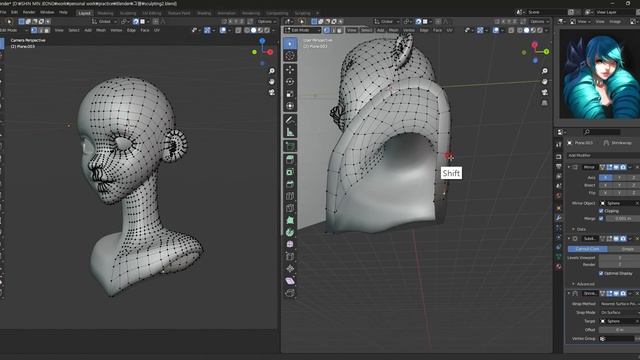The width and height of the screenshot is (640, 360).
Task: Remove the Mirror modifier with its X button
Action: click(637, 167)
